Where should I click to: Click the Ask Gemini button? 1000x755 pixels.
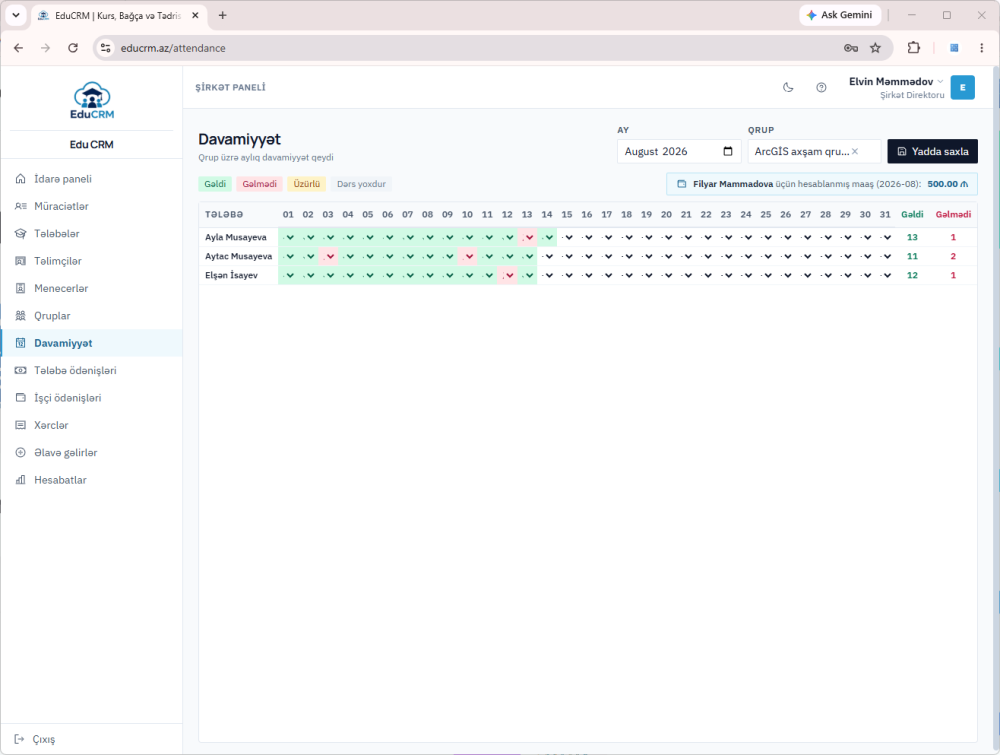pyautogui.click(x=840, y=15)
